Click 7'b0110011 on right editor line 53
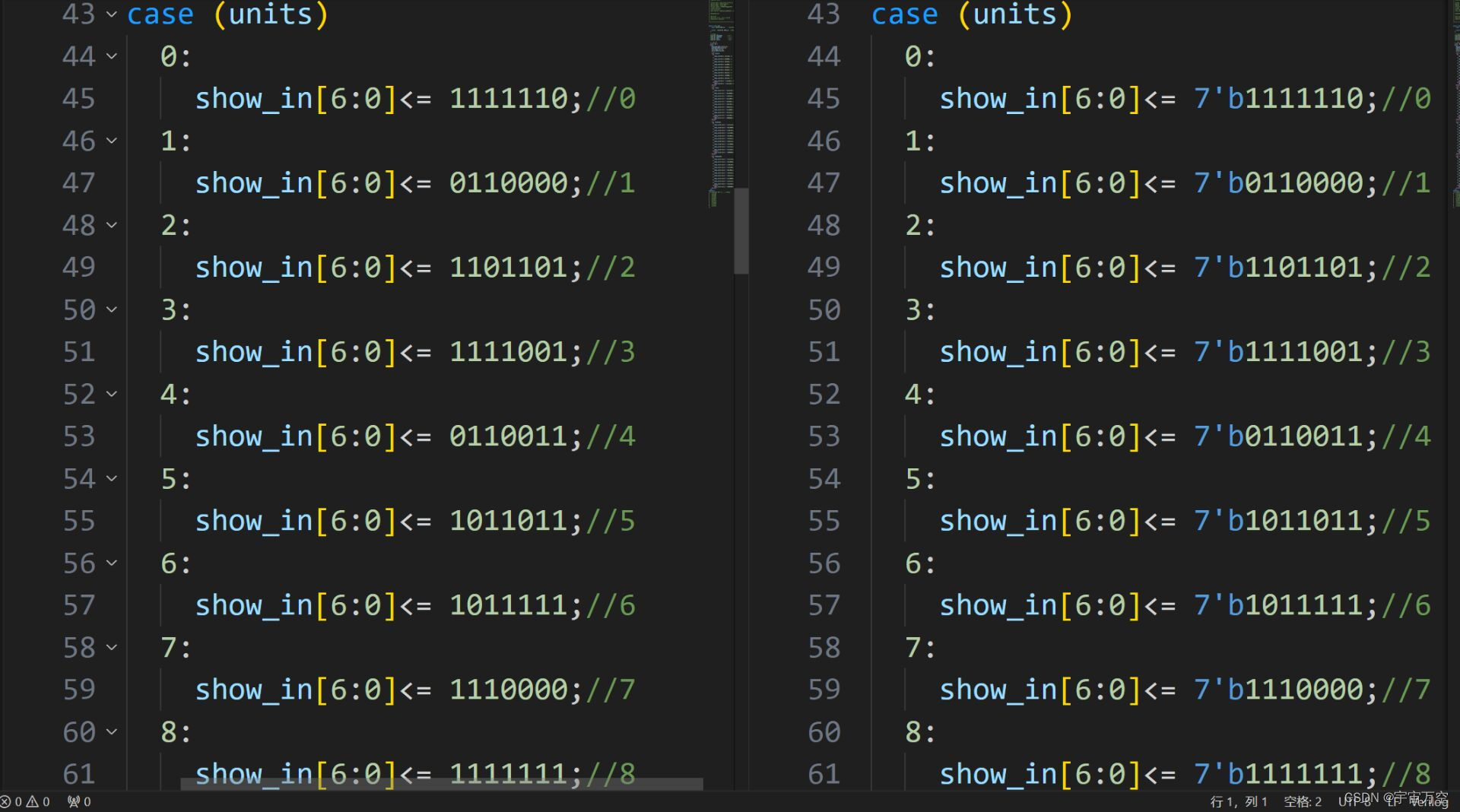Screen dimensions: 1460x812 coord(1278,436)
